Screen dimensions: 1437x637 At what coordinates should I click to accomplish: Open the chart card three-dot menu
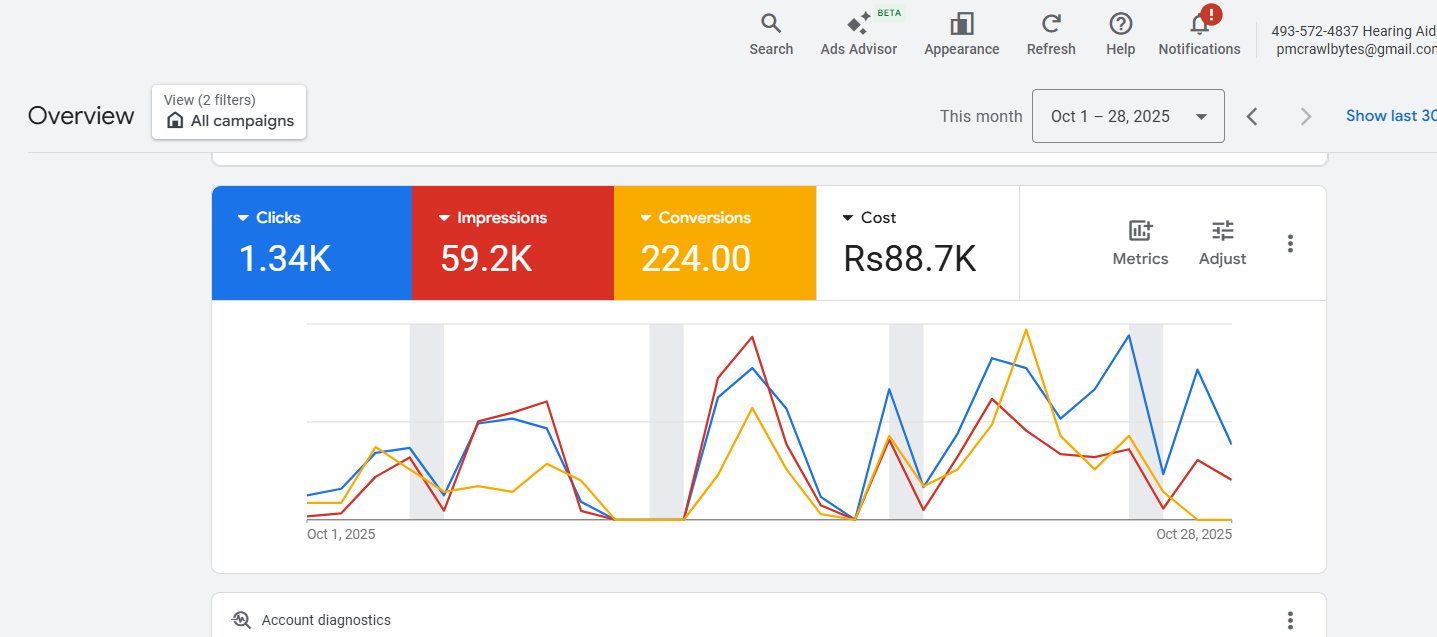coord(1290,243)
